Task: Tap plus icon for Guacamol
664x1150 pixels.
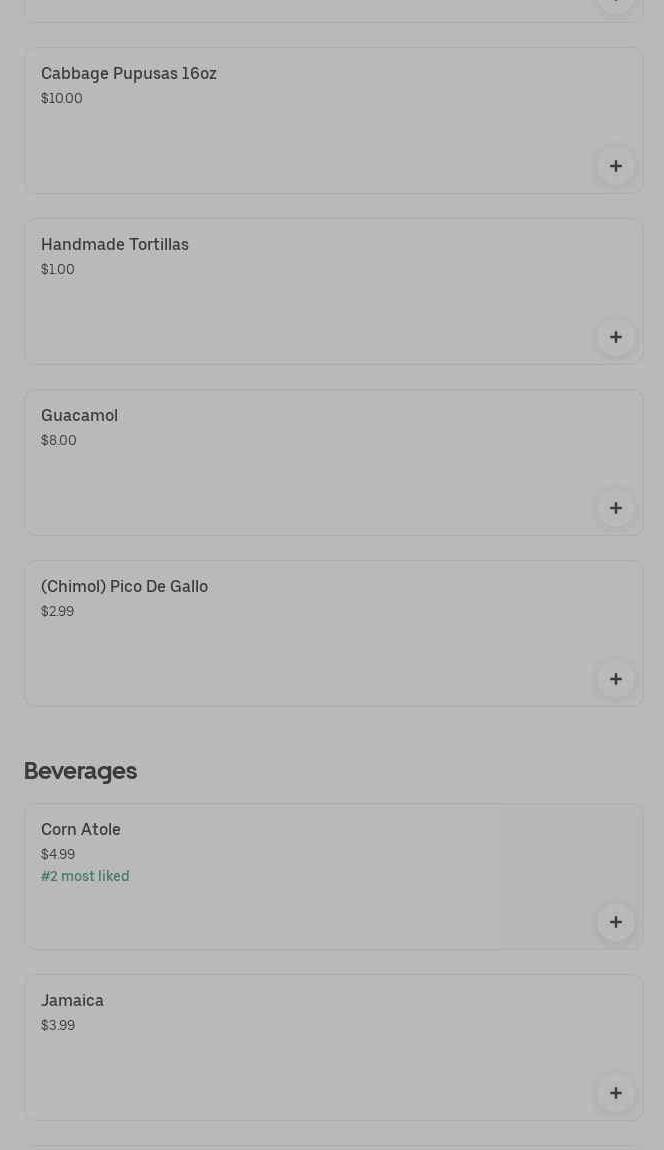Action: coord(616,508)
